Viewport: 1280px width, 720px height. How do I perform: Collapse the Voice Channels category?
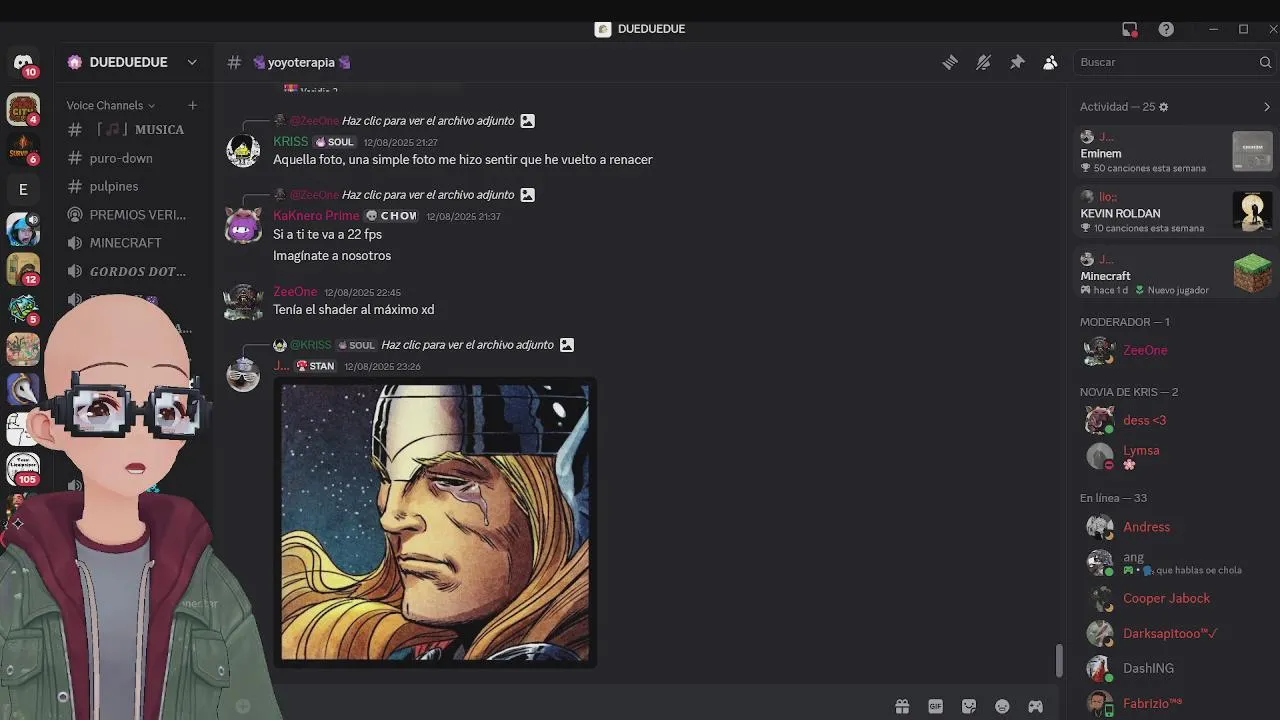coord(111,105)
